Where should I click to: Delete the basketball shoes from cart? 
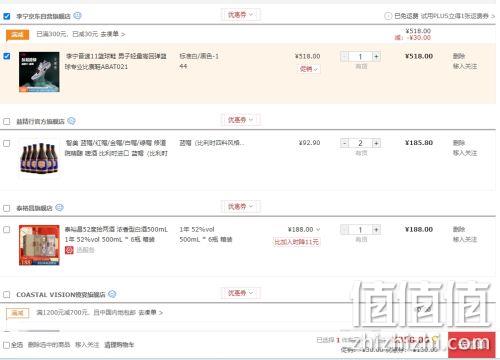click(x=459, y=56)
